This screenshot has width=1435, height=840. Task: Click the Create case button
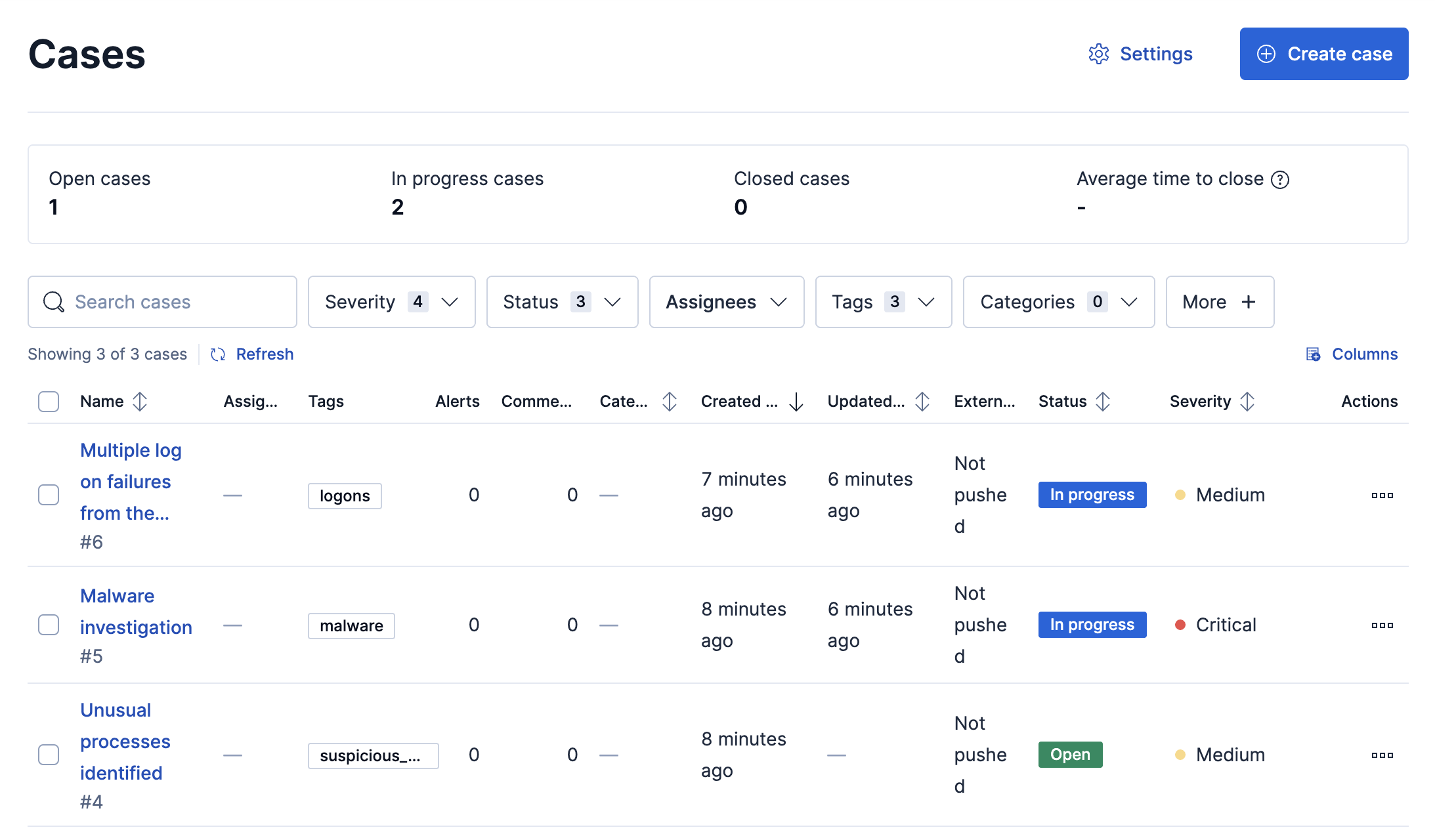click(1323, 54)
